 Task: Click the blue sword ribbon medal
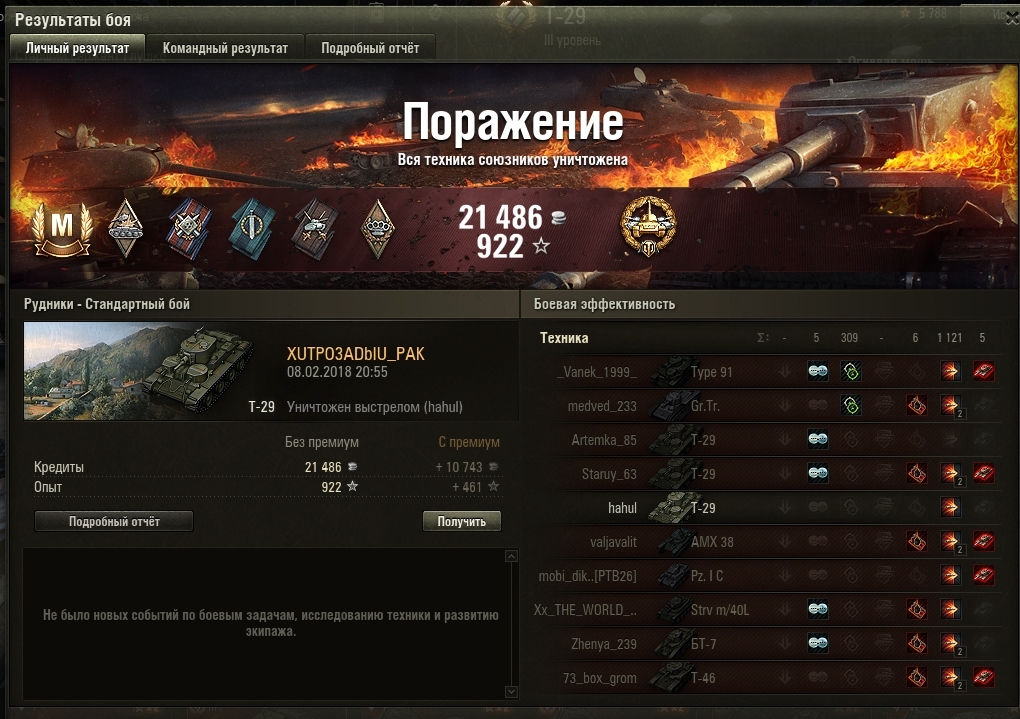pos(252,229)
